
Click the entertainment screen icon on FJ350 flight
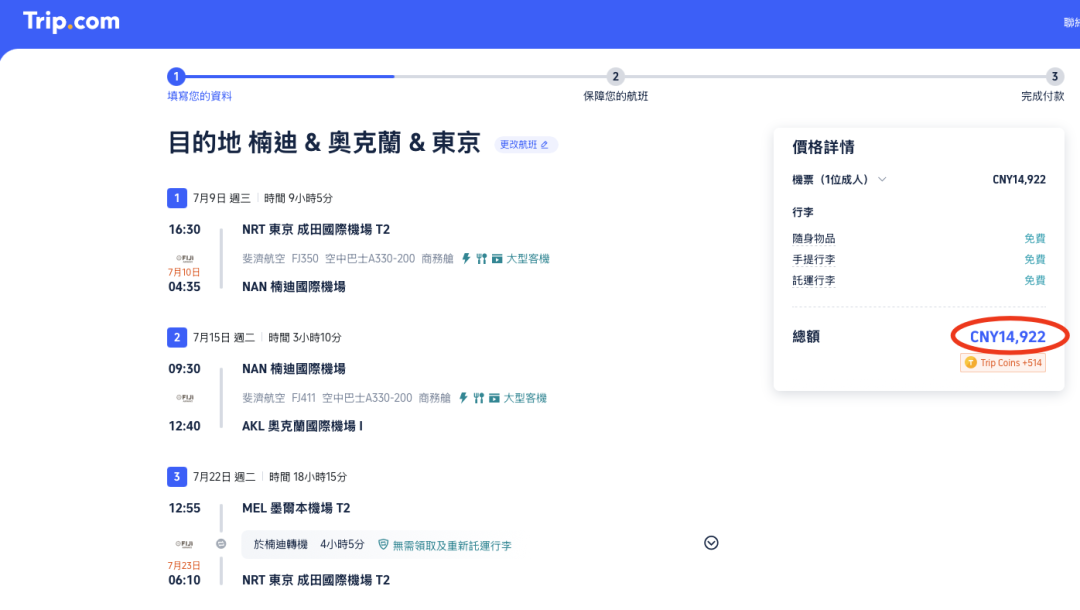point(497,259)
